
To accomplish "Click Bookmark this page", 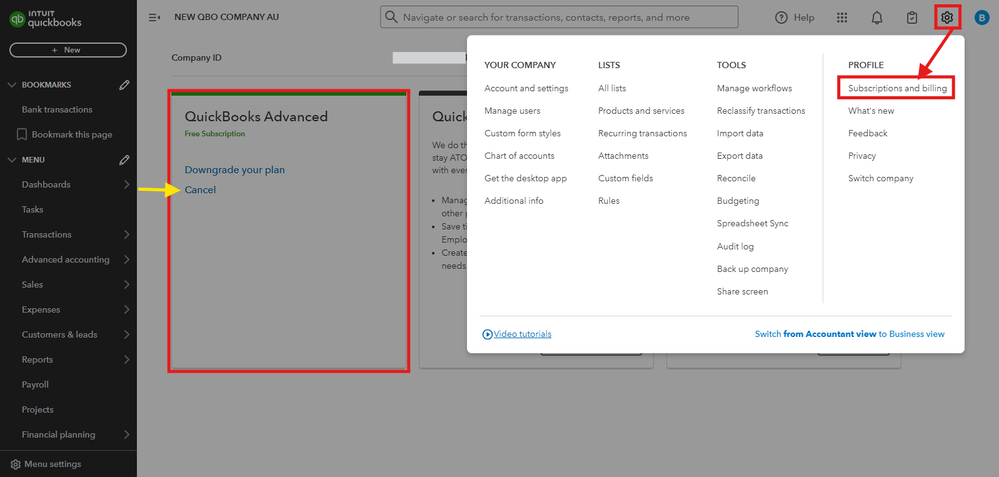I will click(x=72, y=134).
